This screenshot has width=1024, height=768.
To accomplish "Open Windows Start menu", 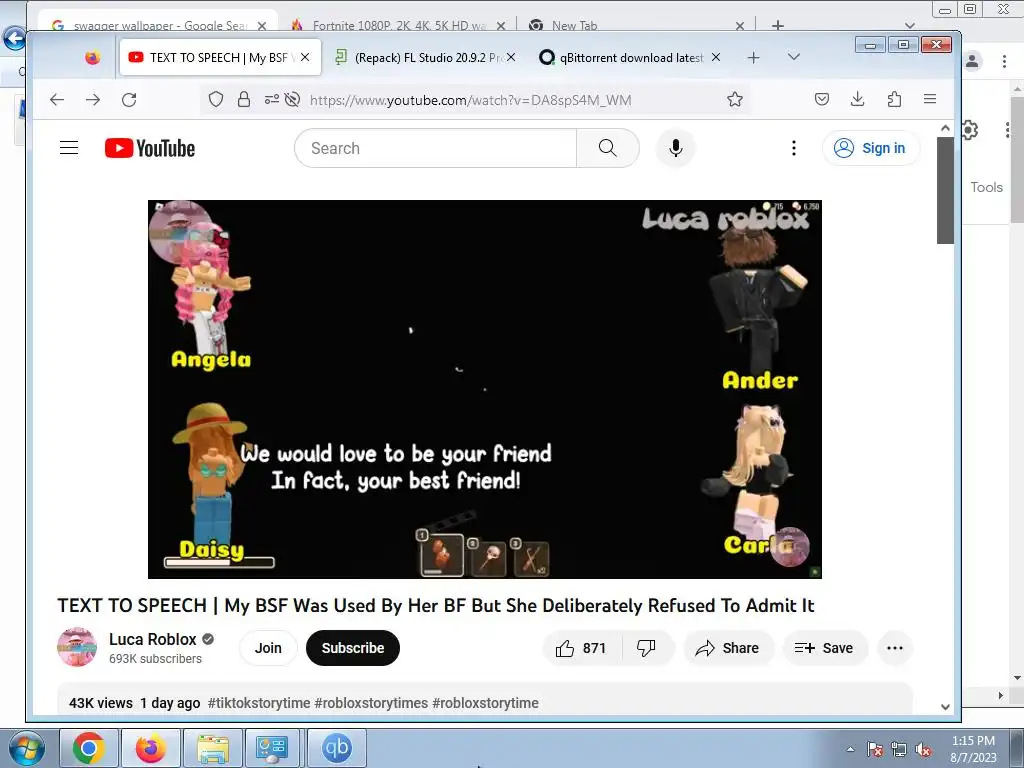I will coord(26,748).
